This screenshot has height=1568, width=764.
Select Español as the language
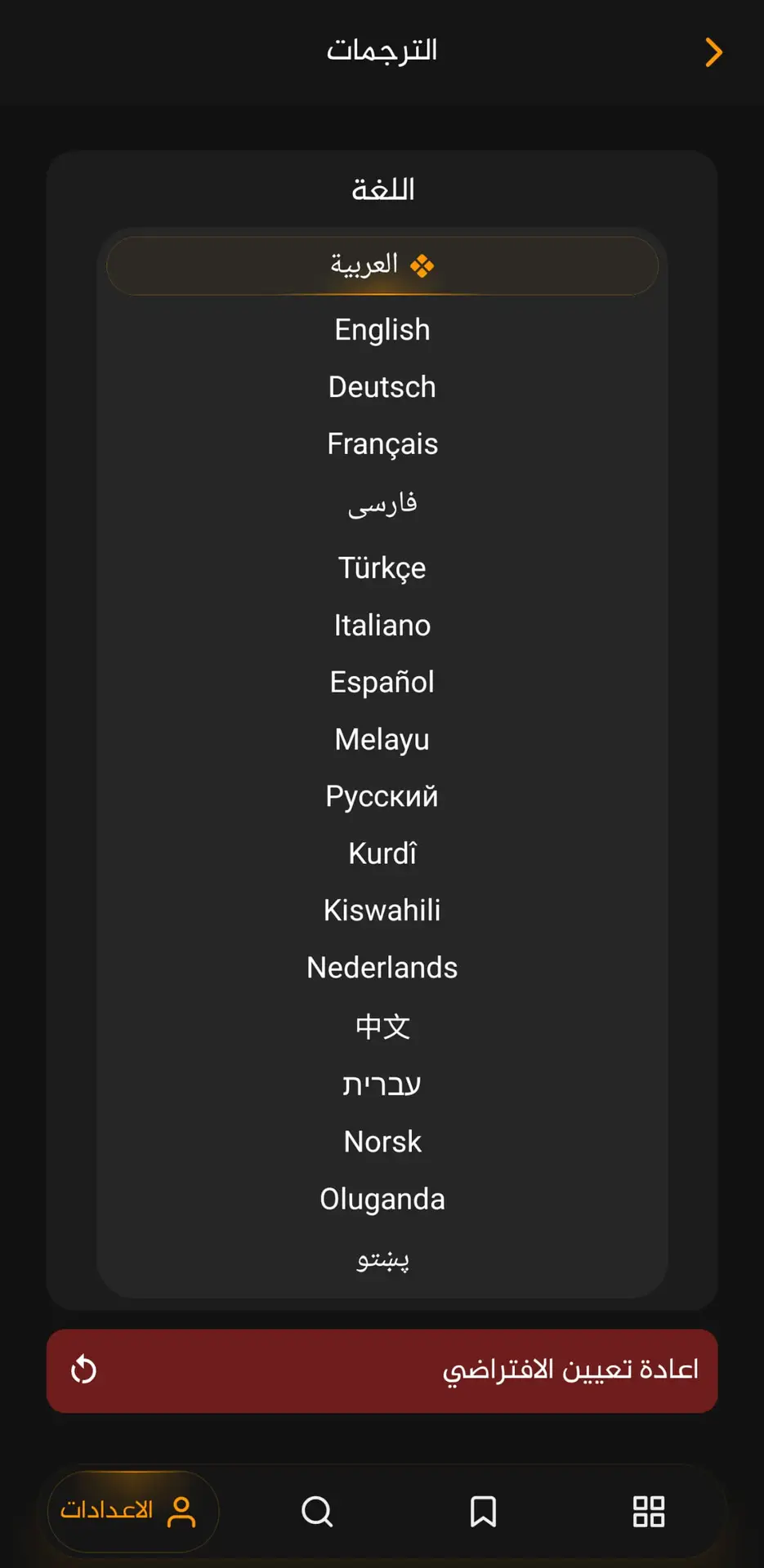(x=382, y=682)
